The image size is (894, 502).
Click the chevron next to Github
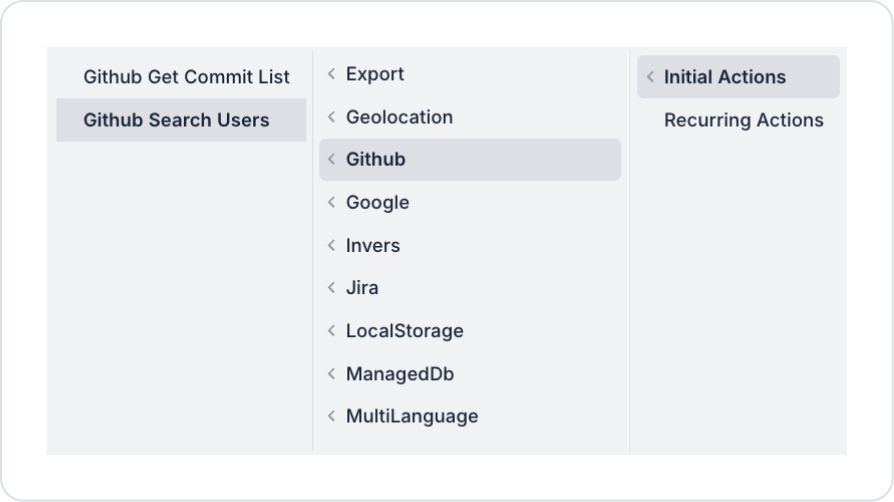(x=331, y=160)
